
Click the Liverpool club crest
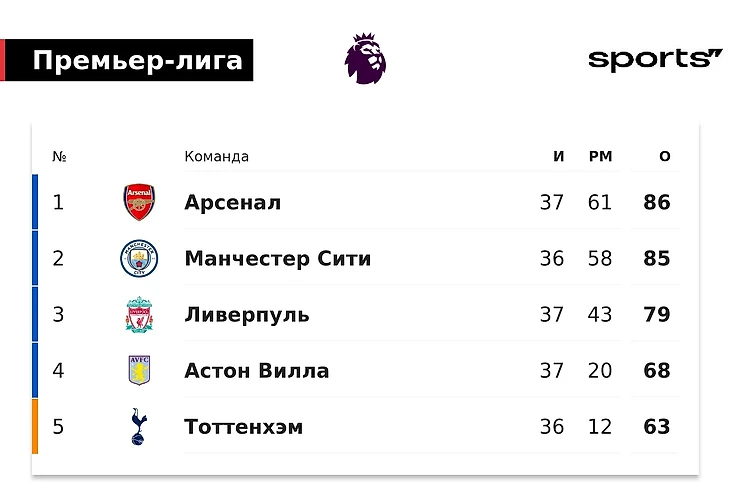[139, 315]
